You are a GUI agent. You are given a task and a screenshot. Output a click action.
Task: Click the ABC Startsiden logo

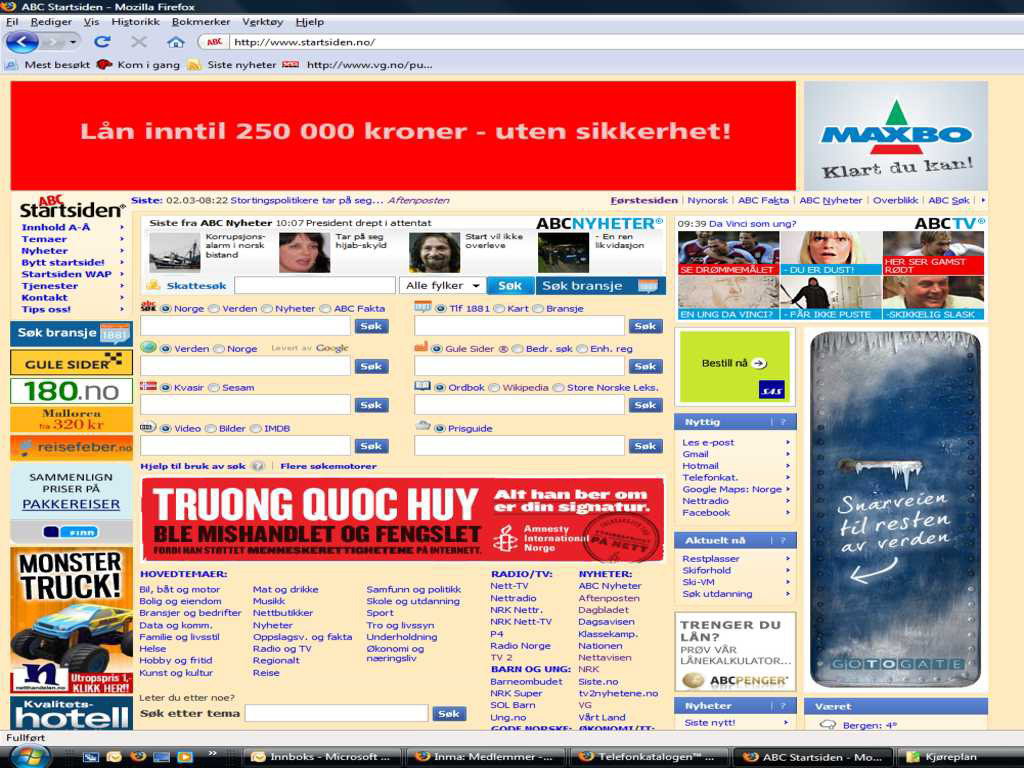(71, 207)
